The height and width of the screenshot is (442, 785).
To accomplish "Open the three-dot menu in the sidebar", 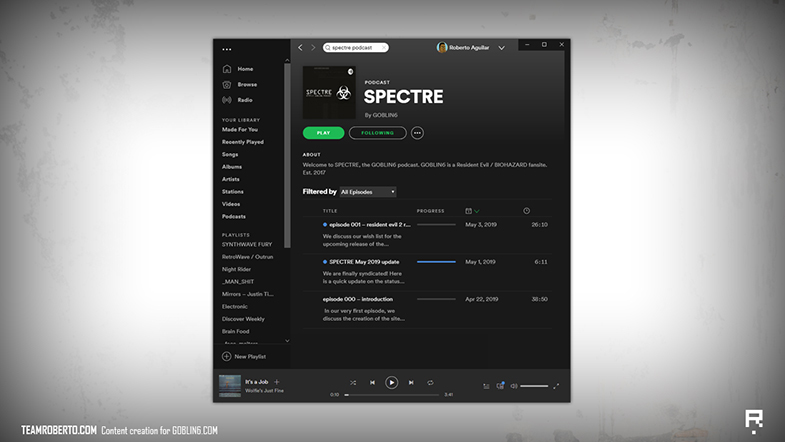I will [227, 49].
